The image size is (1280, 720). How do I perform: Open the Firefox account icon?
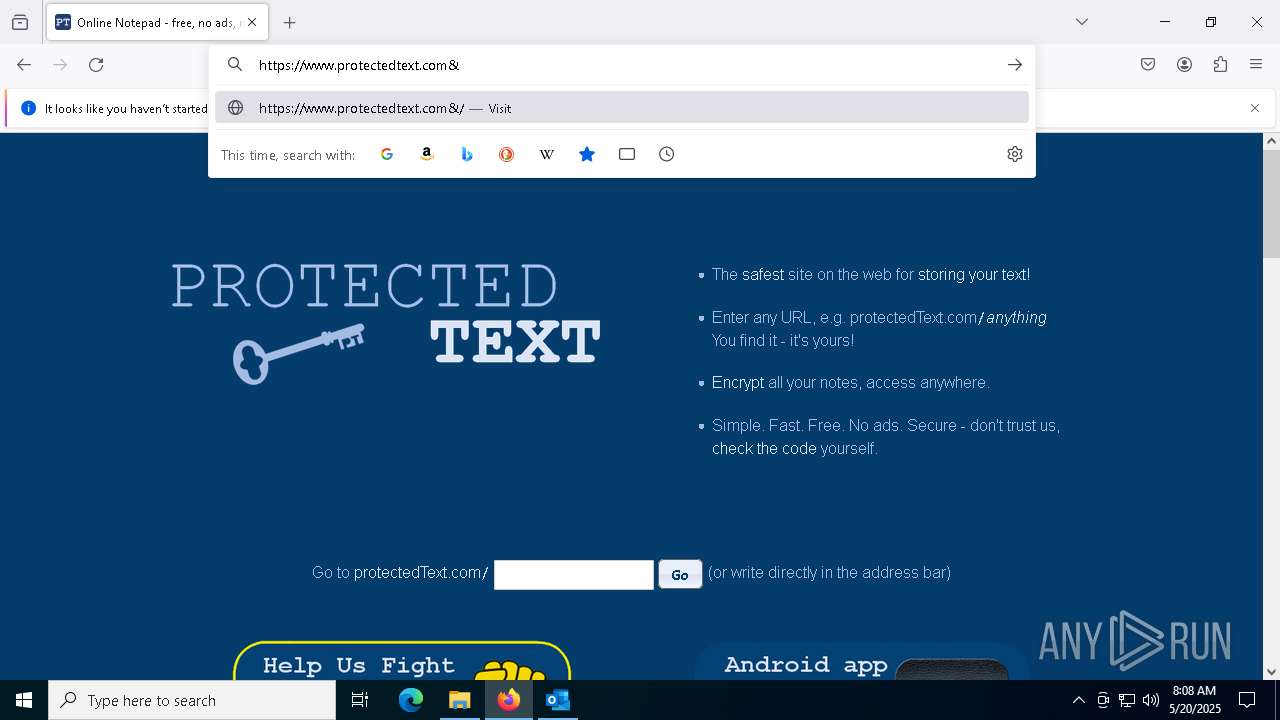point(1184,65)
